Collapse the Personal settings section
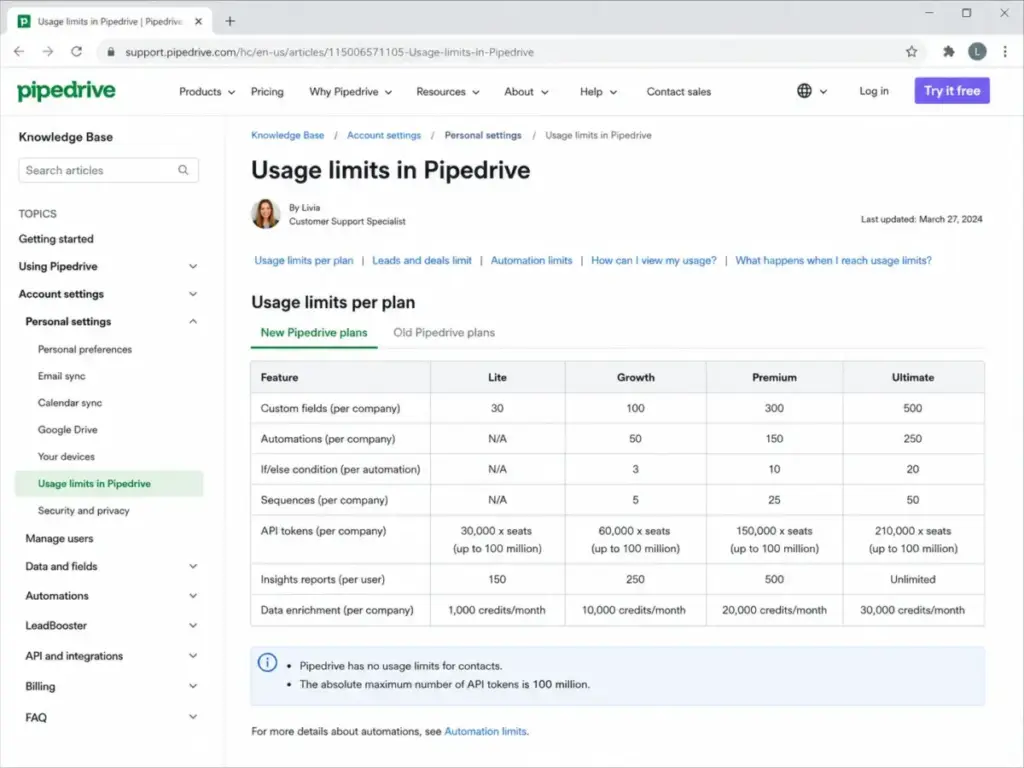This screenshot has height=768, width=1024. click(x=193, y=321)
